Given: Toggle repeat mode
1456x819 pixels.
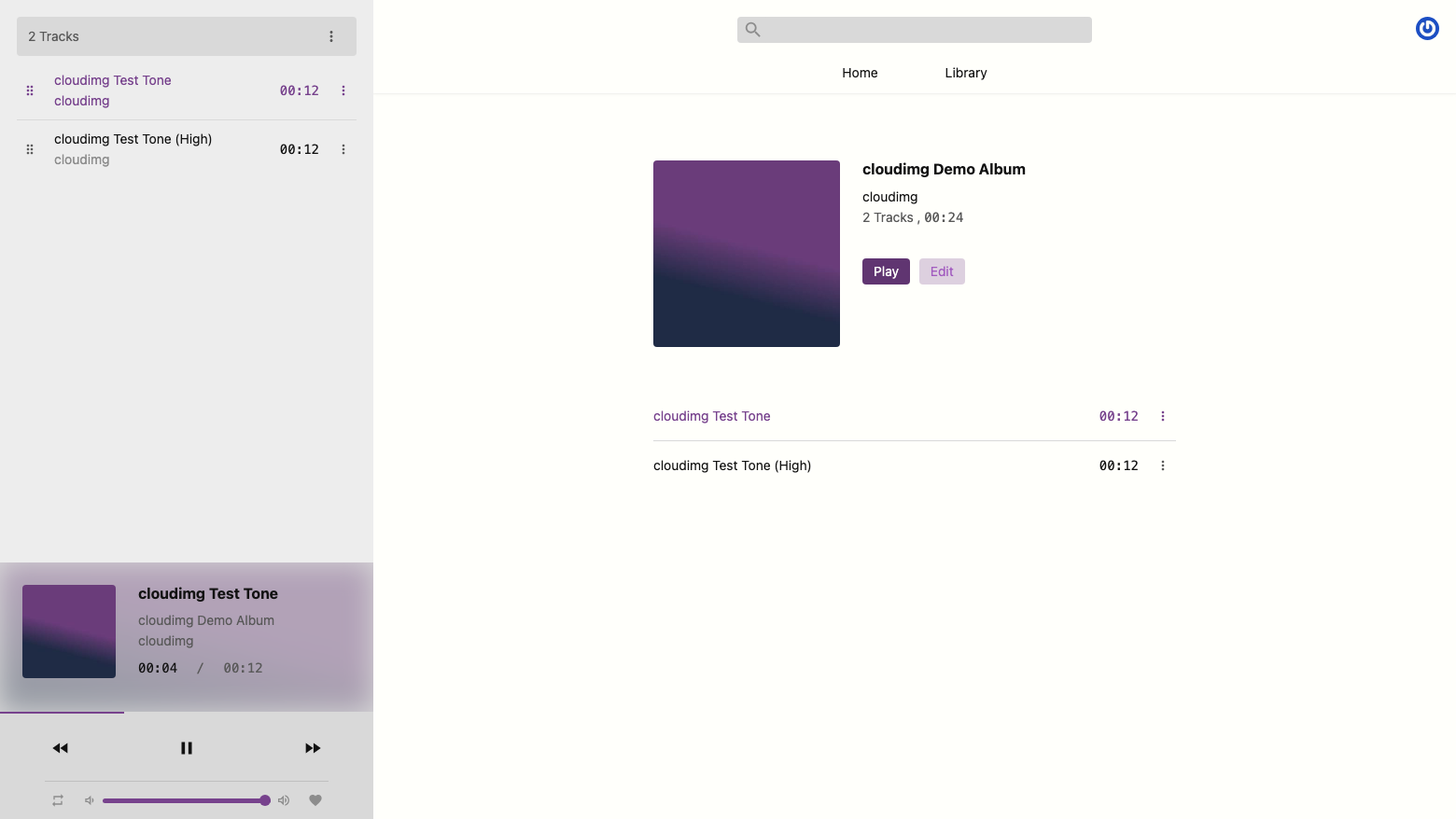Looking at the screenshot, I should click(58, 800).
